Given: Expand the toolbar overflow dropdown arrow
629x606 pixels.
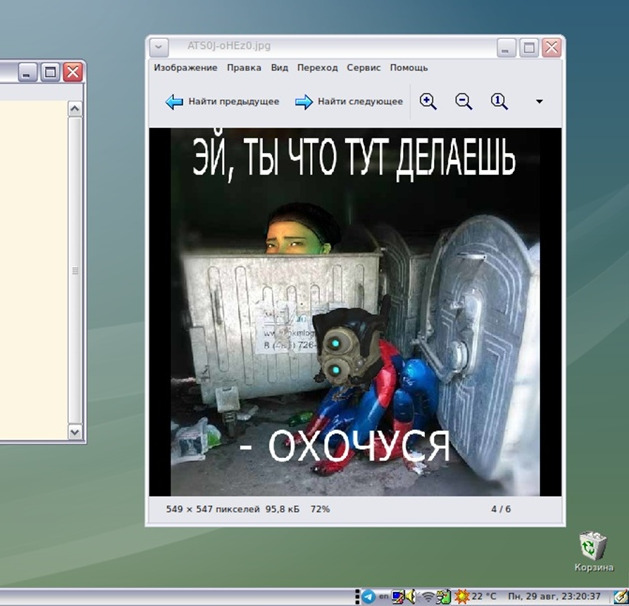Looking at the screenshot, I should (x=540, y=102).
